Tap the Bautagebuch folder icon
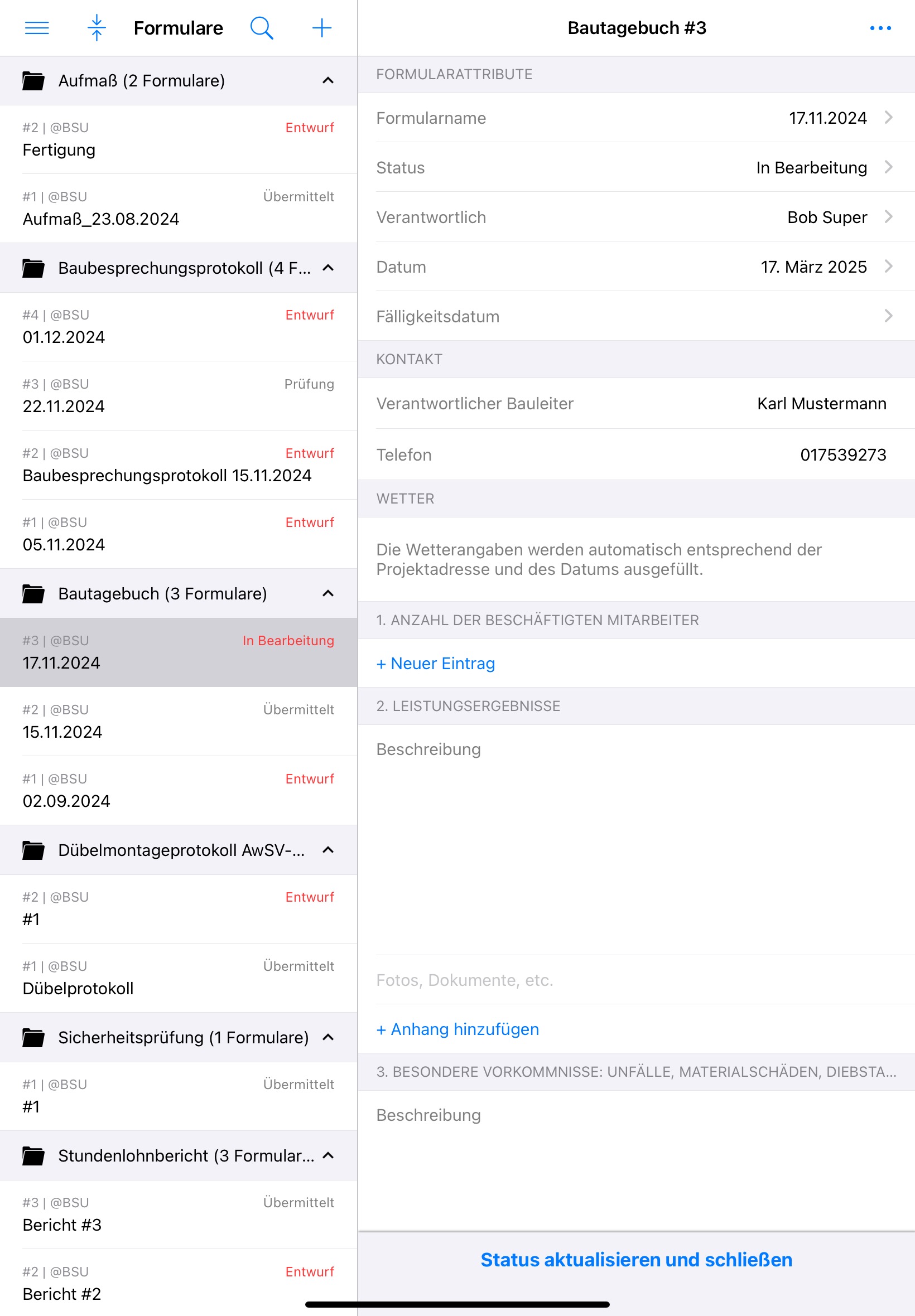This screenshot has width=915, height=1316. pyautogui.click(x=33, y=593)
